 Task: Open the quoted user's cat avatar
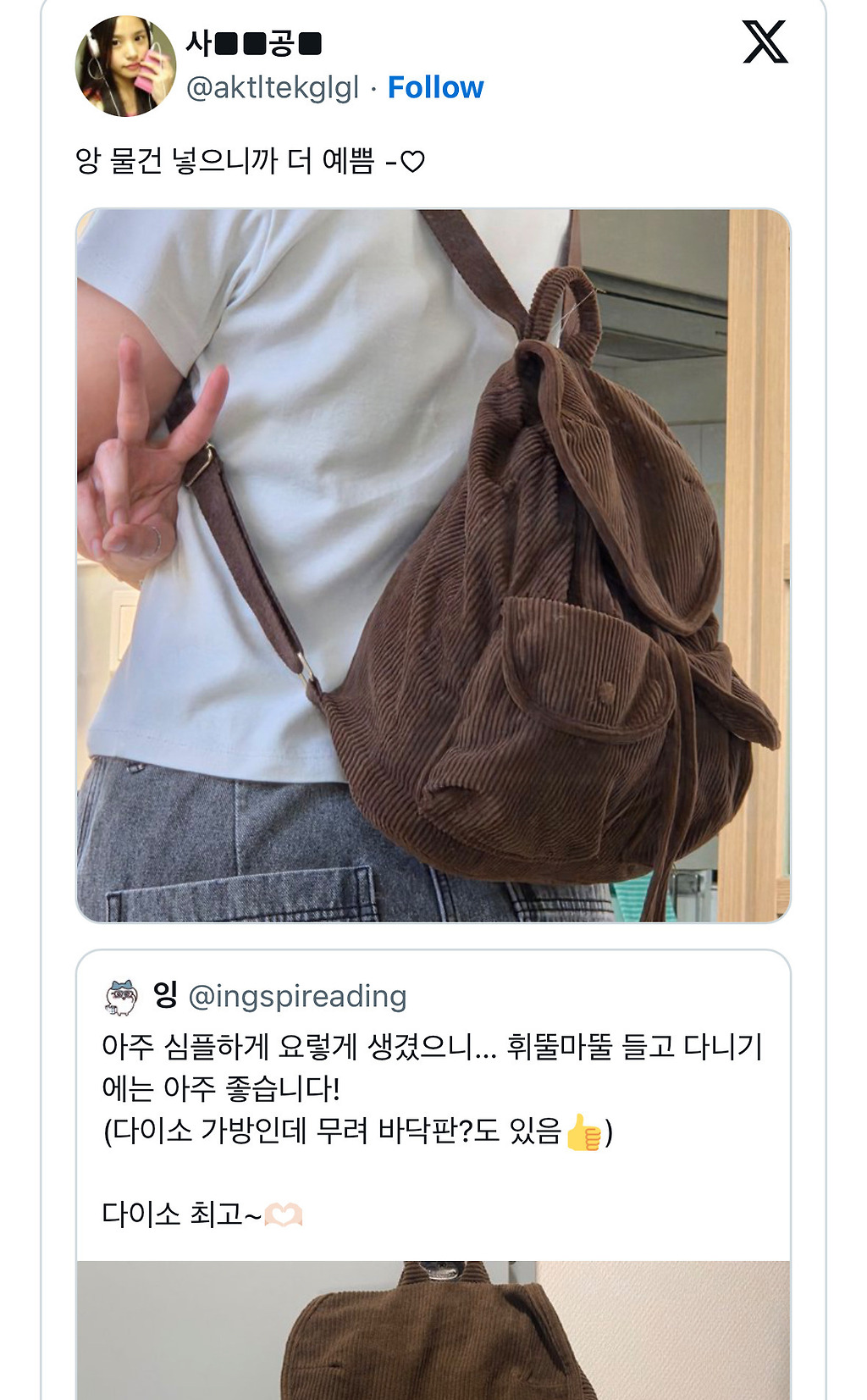pos(121,997)
